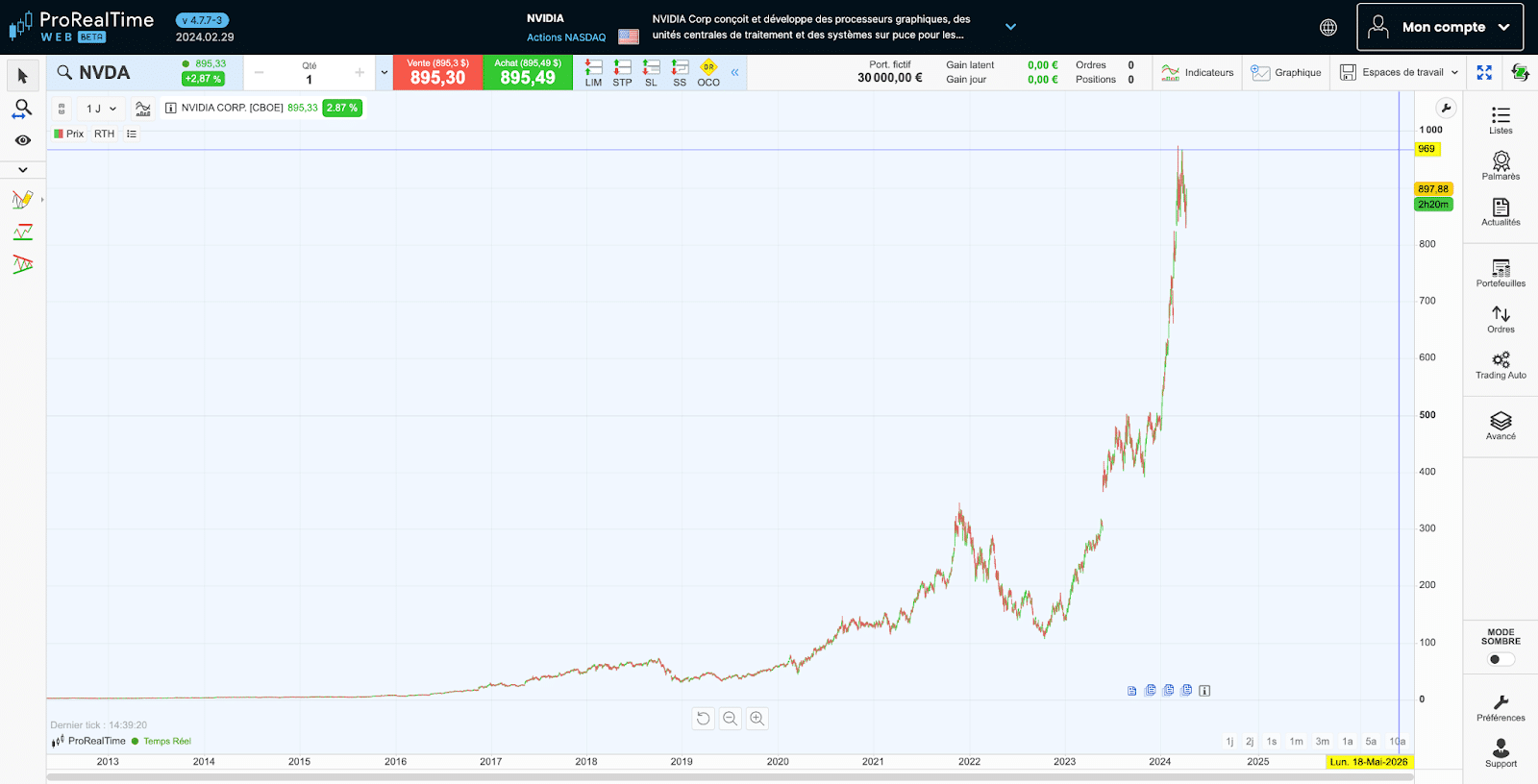Toggle the RTH trading hours option
Viewport: 1538px width, 784px height.
coord(104,134)
